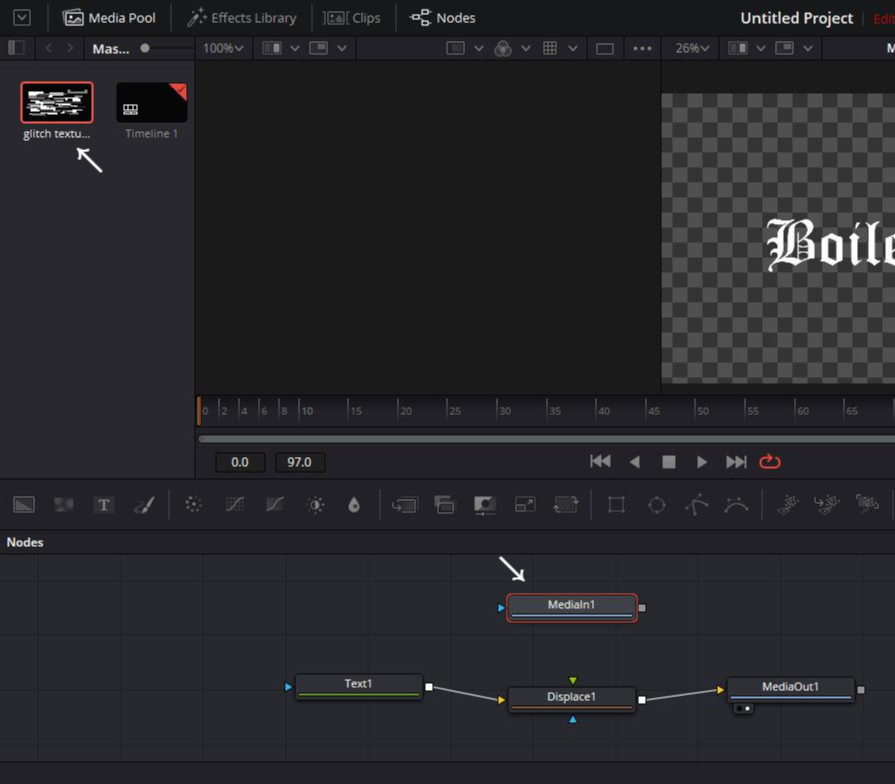Go back with the left navigation arrow

[x=49, y=49]
